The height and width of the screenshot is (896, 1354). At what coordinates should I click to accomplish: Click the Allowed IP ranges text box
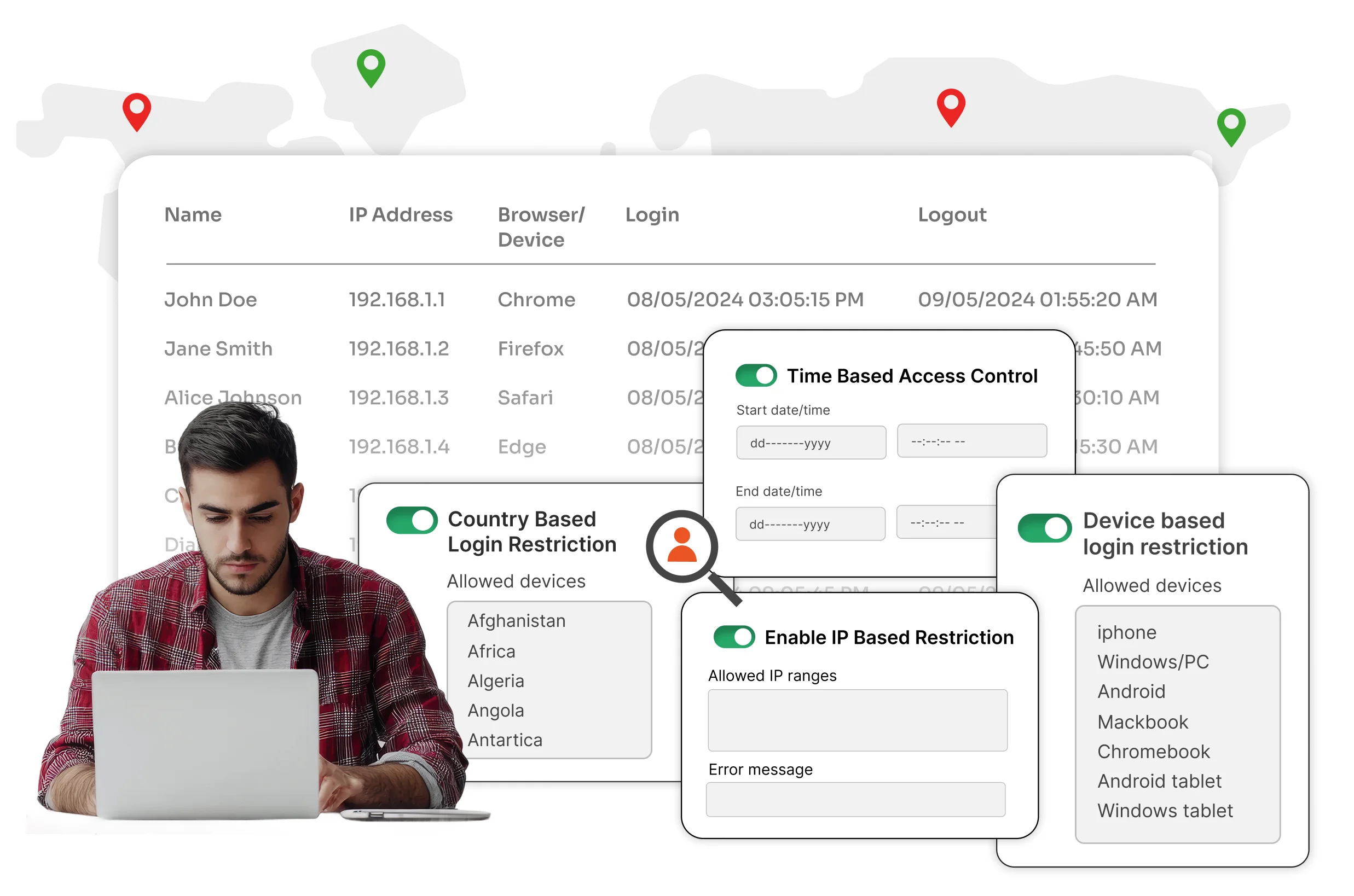[857, 720]
